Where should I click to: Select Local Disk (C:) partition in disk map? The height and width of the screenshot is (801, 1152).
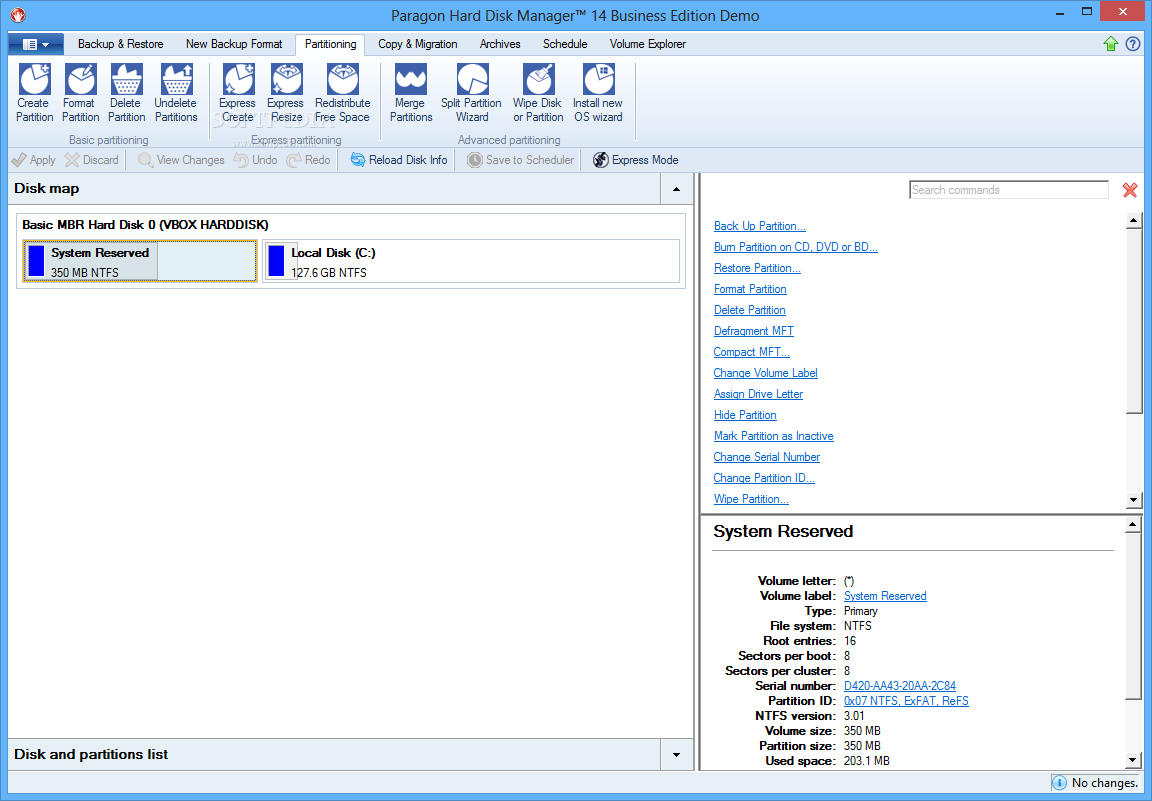point(471,262)
